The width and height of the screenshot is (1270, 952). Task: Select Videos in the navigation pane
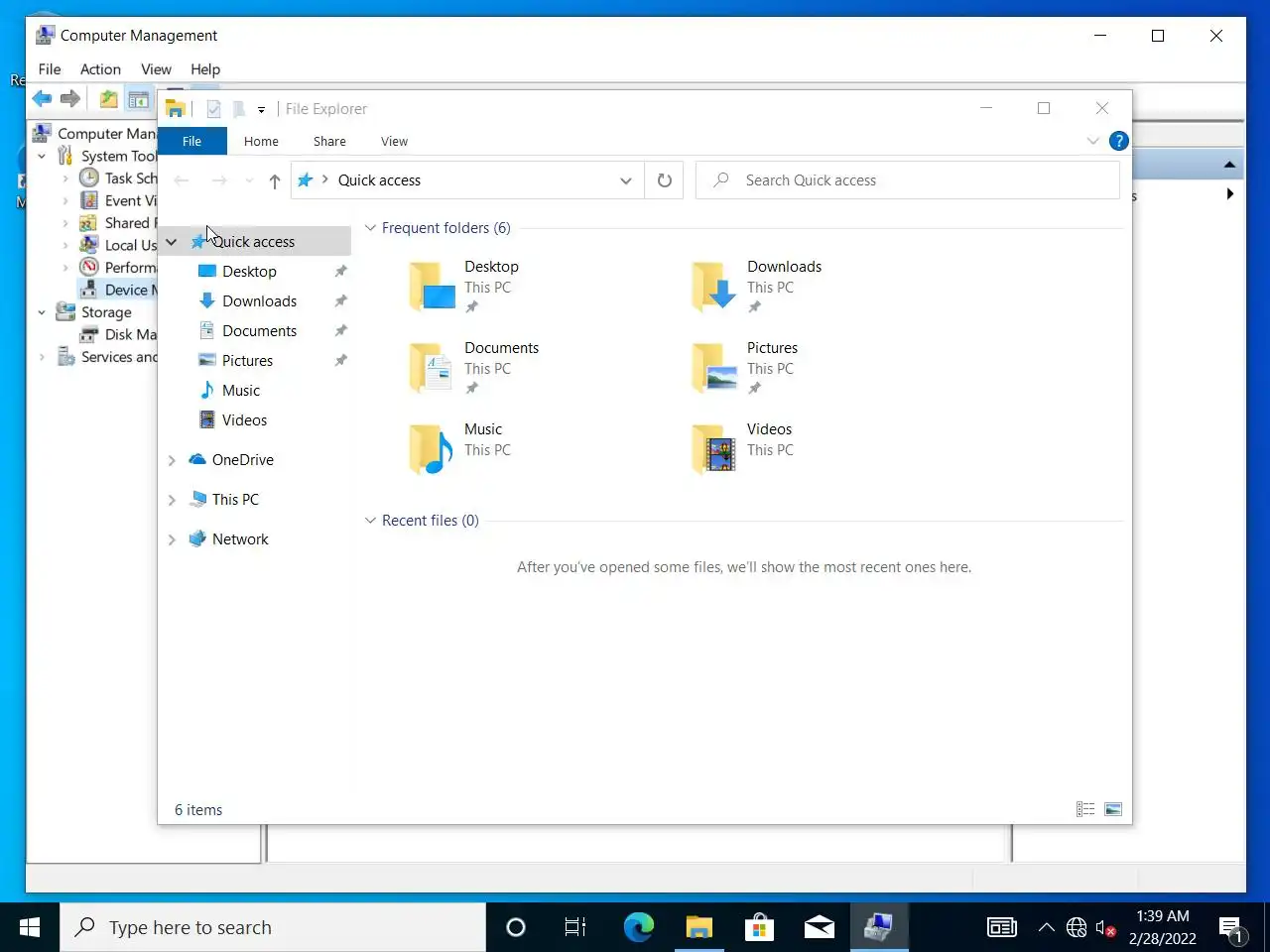tap(244, 420)
